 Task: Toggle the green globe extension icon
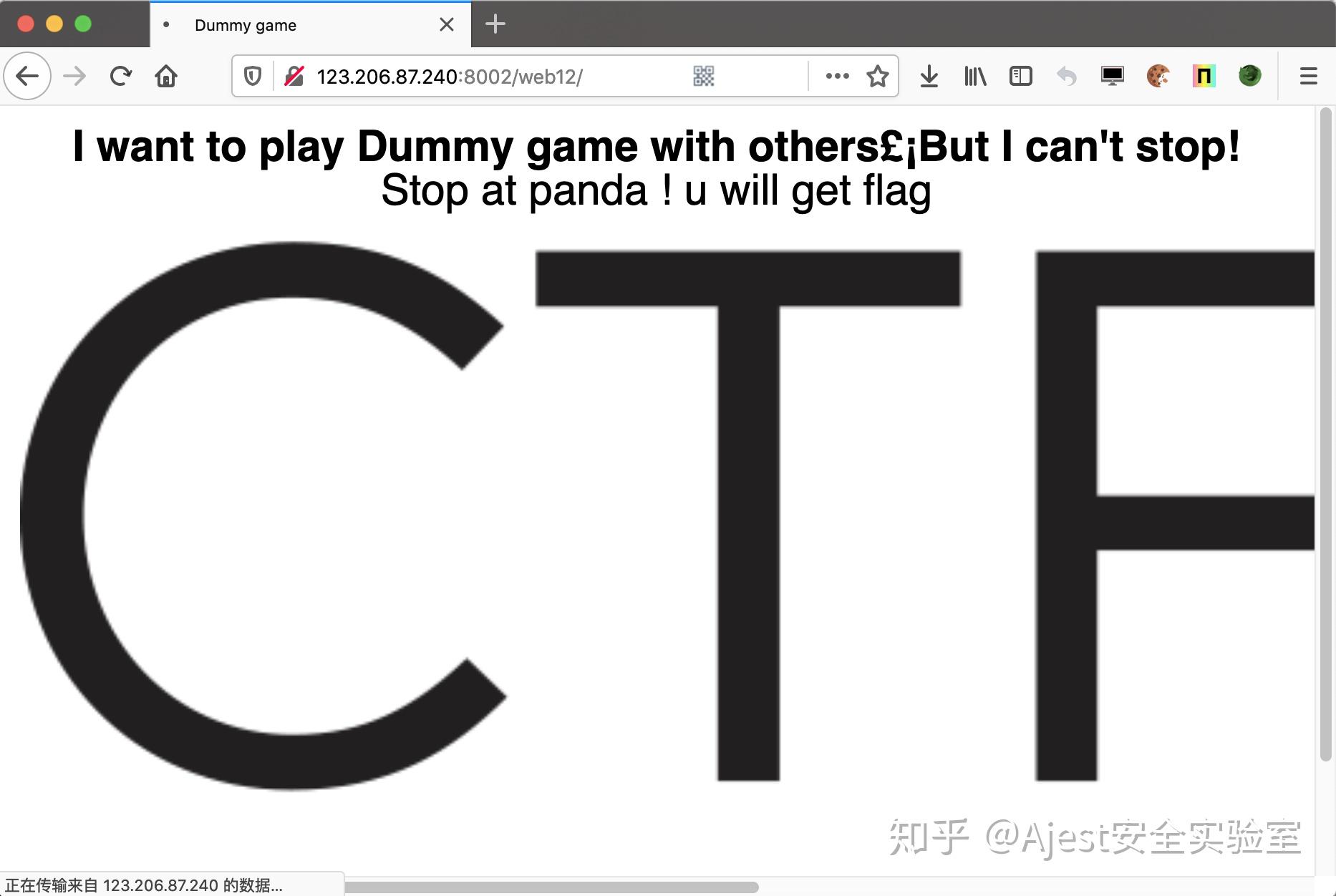click(x=1249, y=76)
